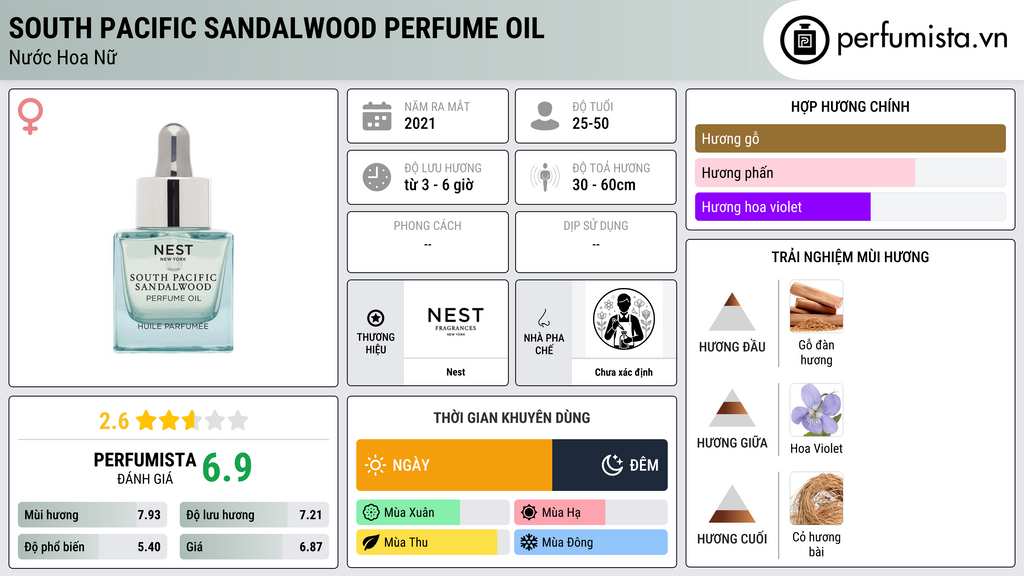Click the flower icon for Mùa Xuân
Viewport: 1024px width, 576px height.
[x=371, y=513]
